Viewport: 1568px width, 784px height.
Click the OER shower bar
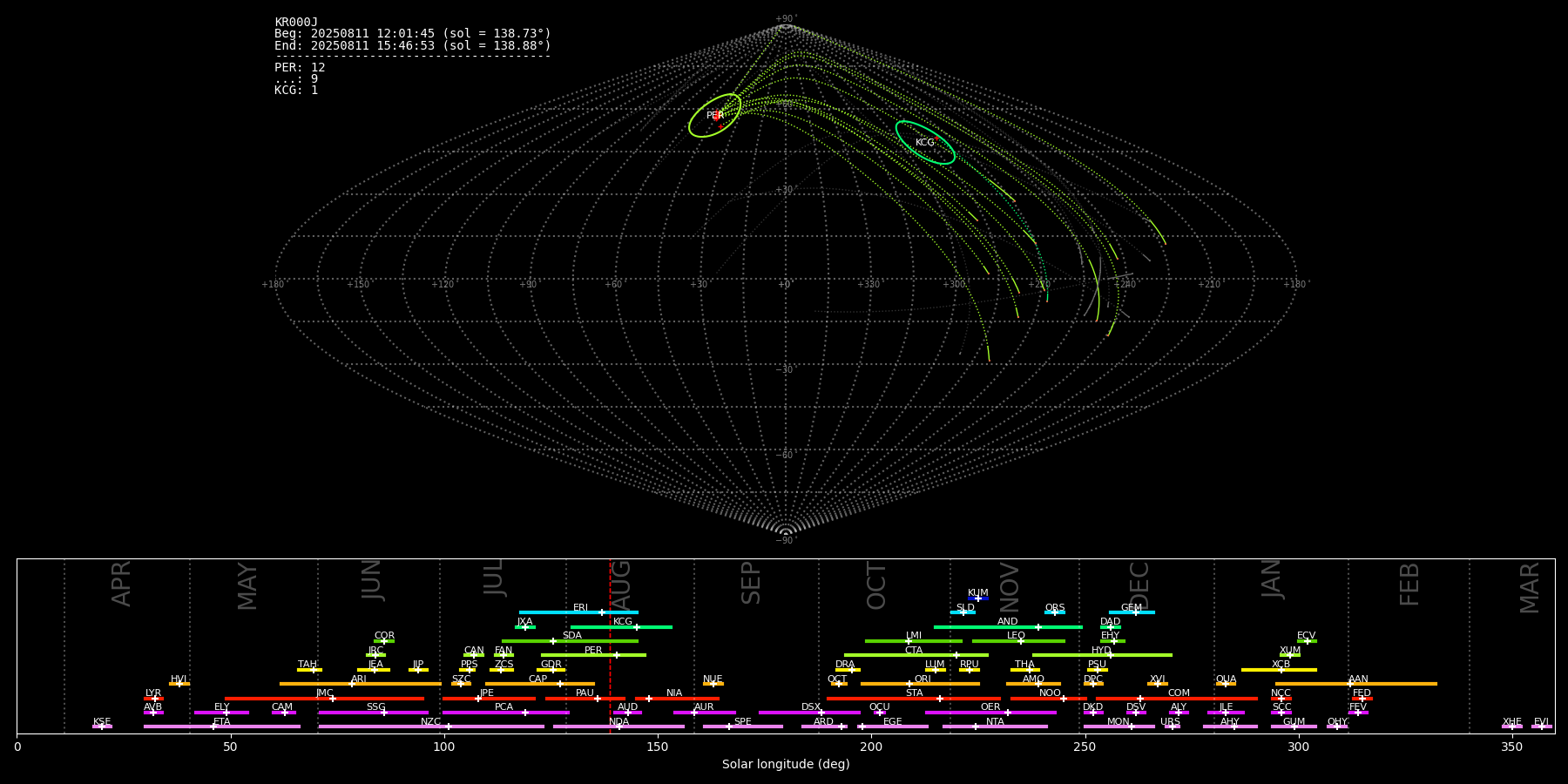990,713
